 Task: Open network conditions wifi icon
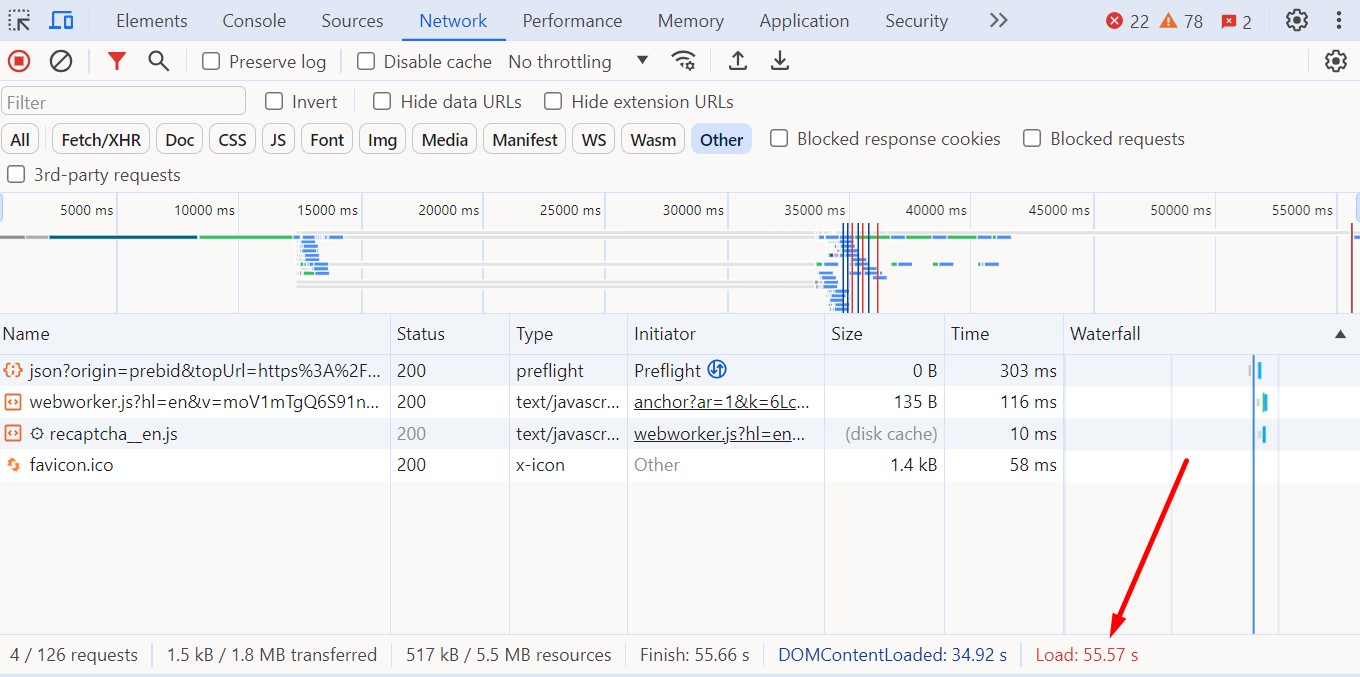click(x=684, y=61)
